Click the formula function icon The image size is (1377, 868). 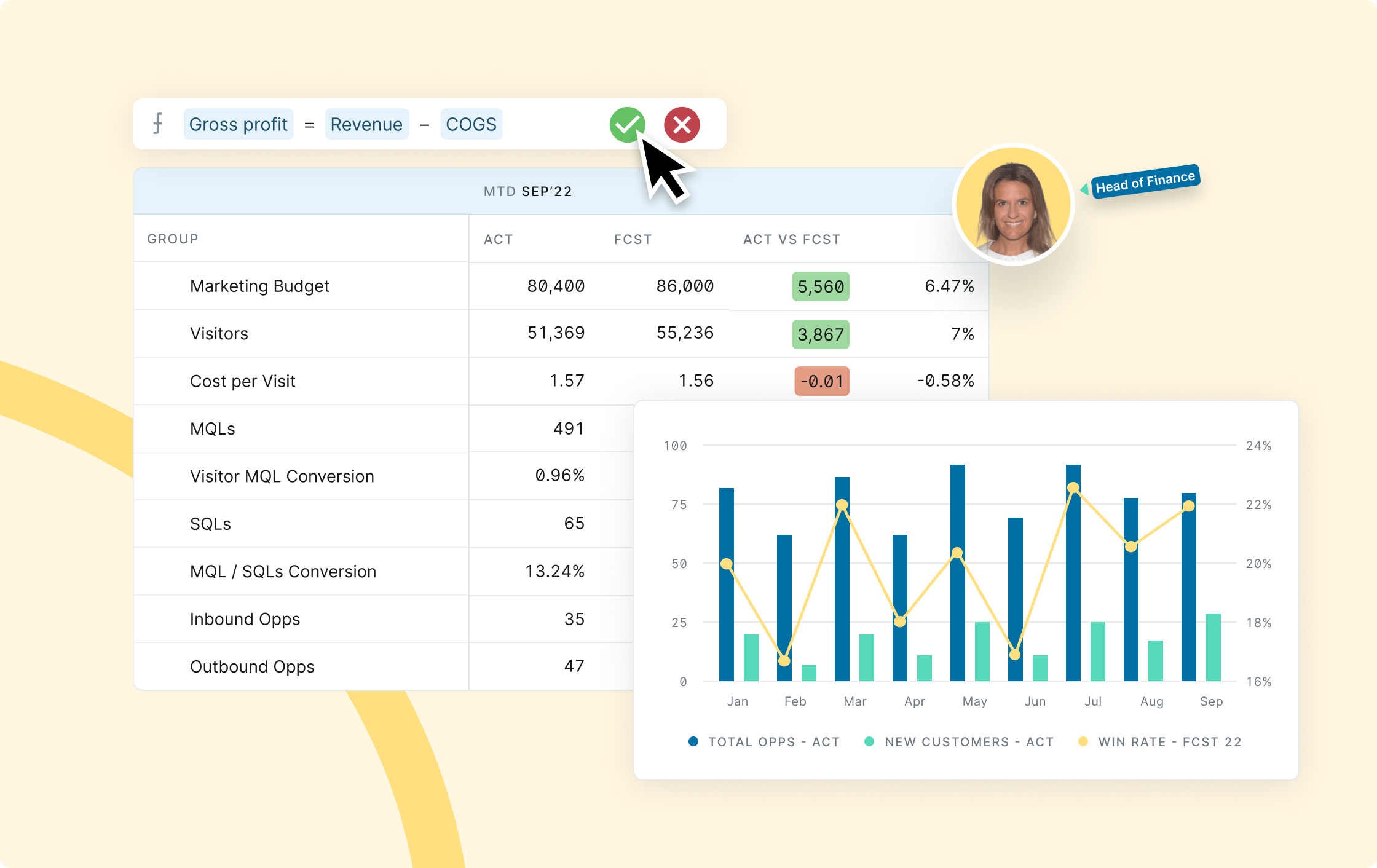click(159, 124)
